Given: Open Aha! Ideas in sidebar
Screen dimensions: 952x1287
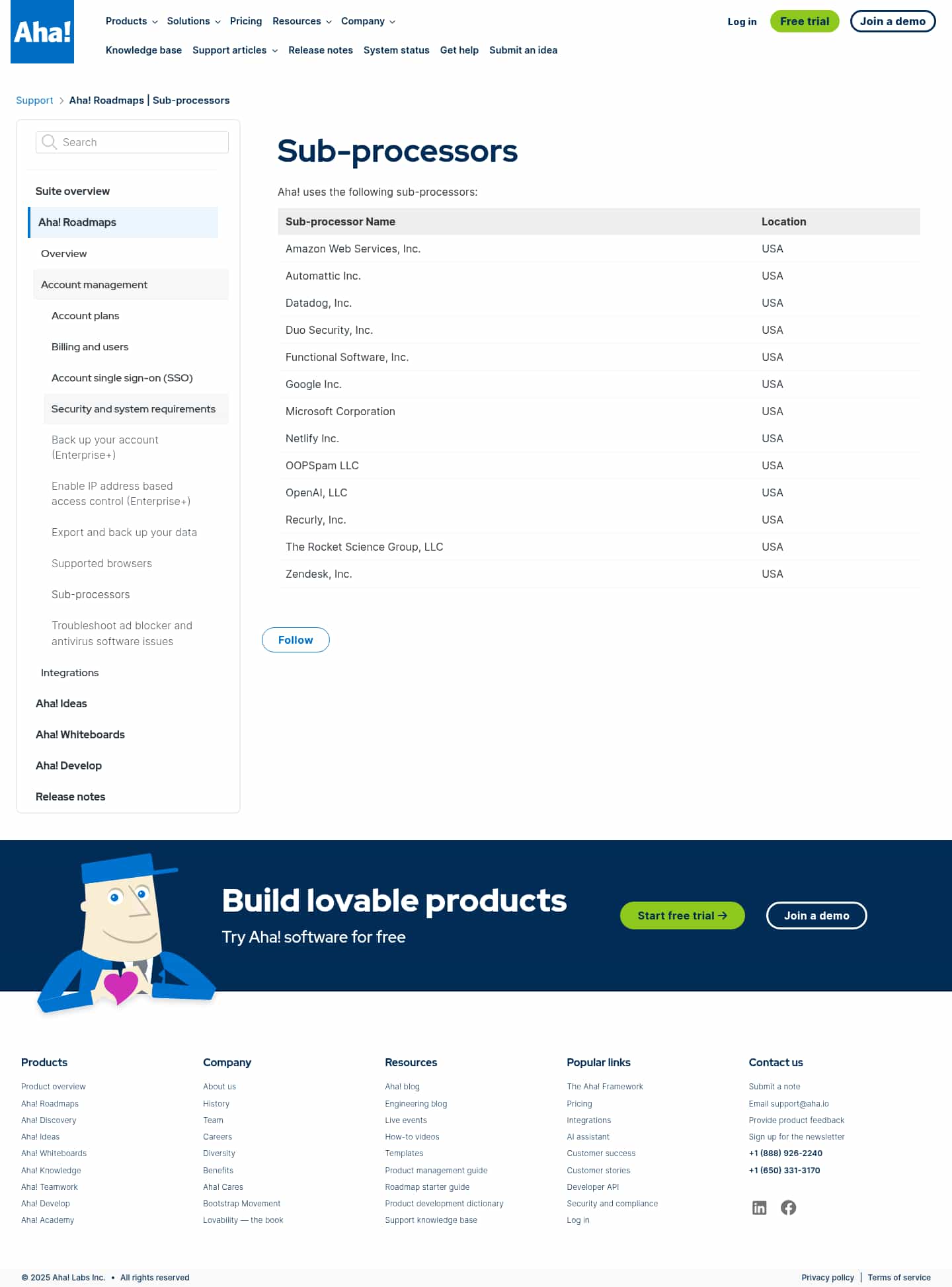Looking at the screenshot, I should pos(61,703).
